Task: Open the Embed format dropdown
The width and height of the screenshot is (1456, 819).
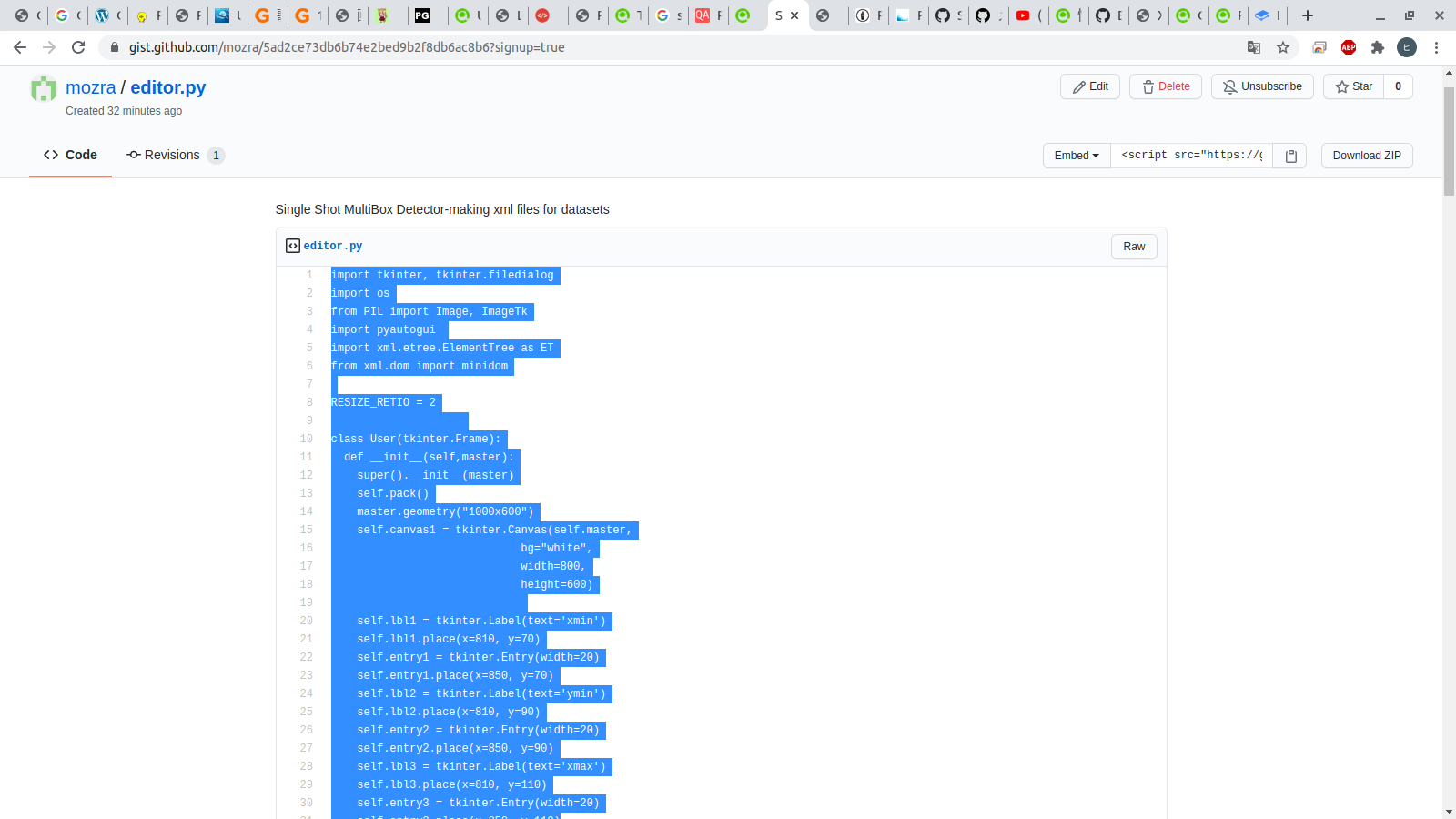Action: click(1077, 156)
